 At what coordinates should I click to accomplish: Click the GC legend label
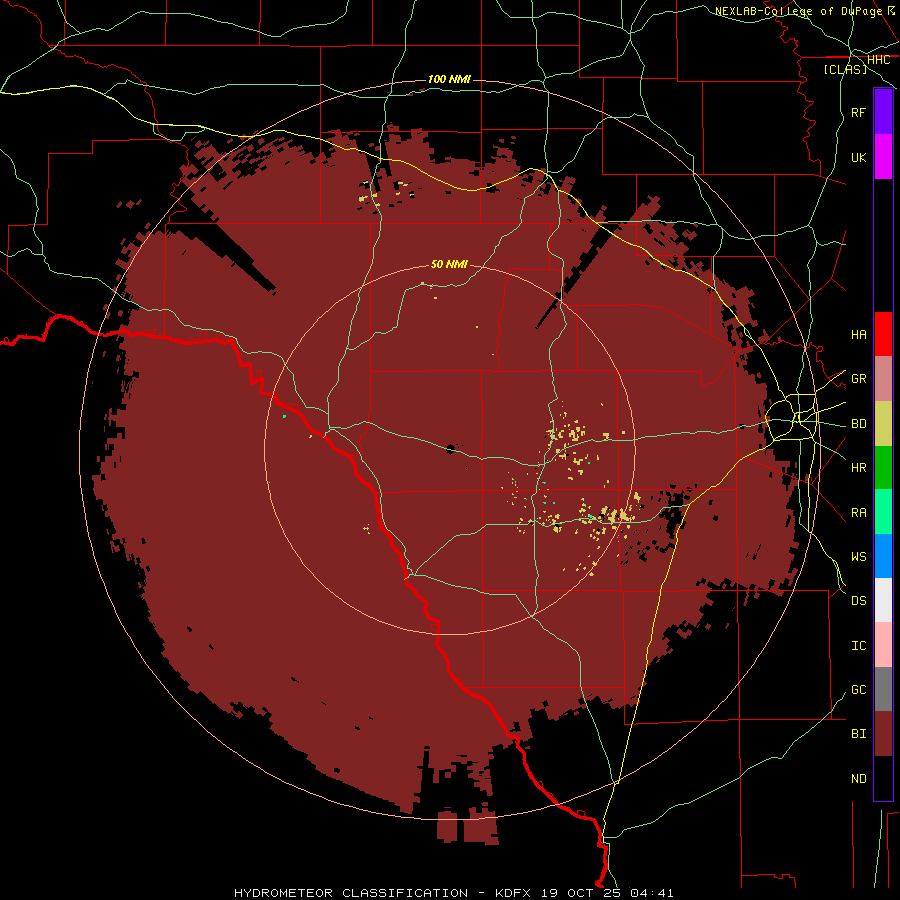pyautogui.click(x=859, y=690)
